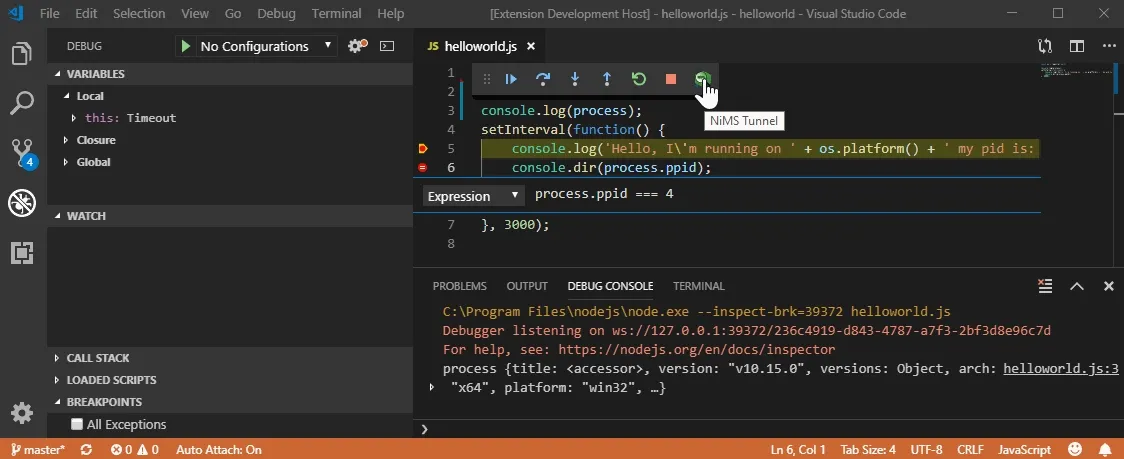Screen dimensions: 1124x459
Task: Click Tab Size: 4 in status bar
Action: [x=868, y=450]
